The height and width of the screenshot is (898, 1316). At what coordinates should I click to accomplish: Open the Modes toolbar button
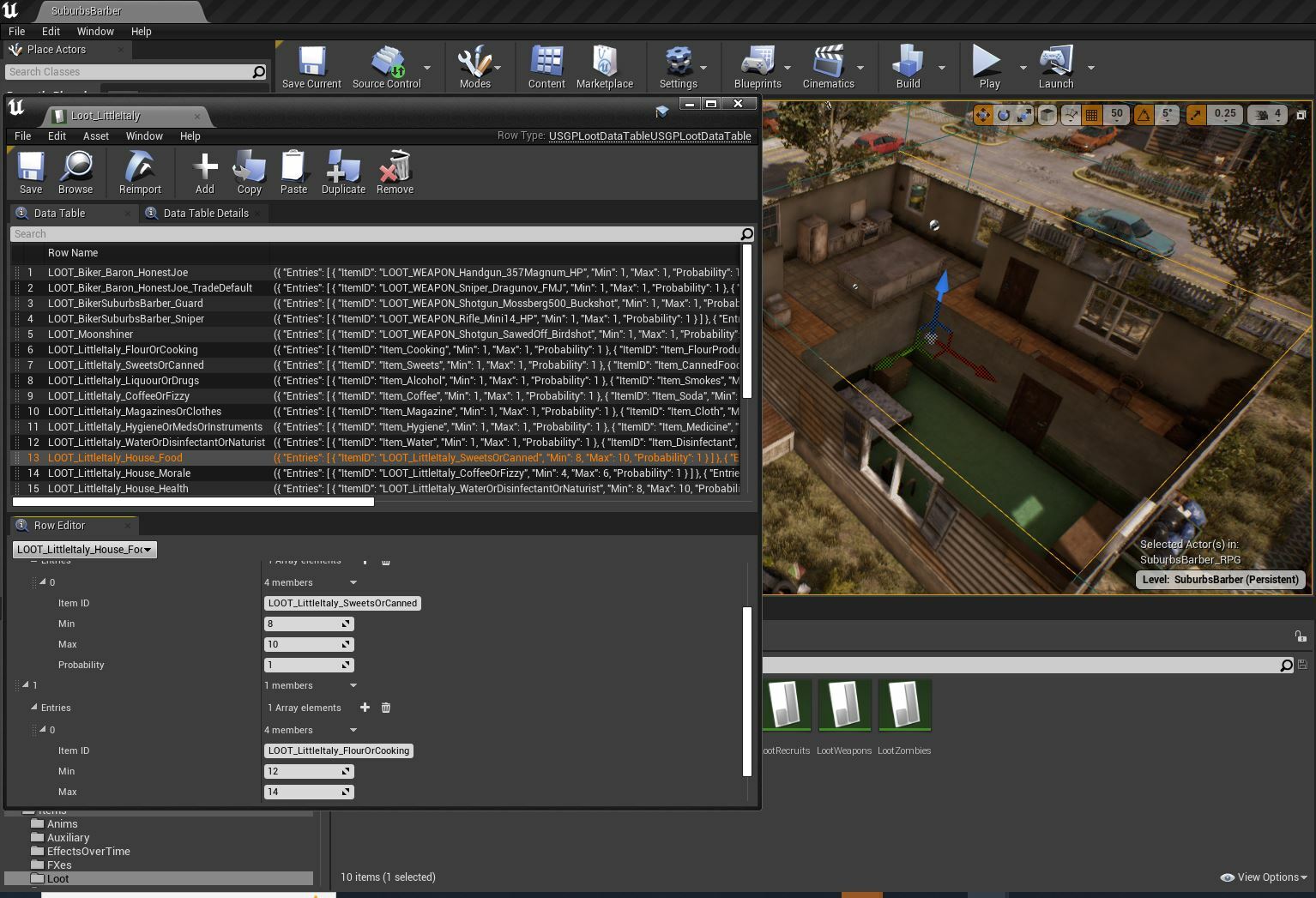(x=474, y=68)
